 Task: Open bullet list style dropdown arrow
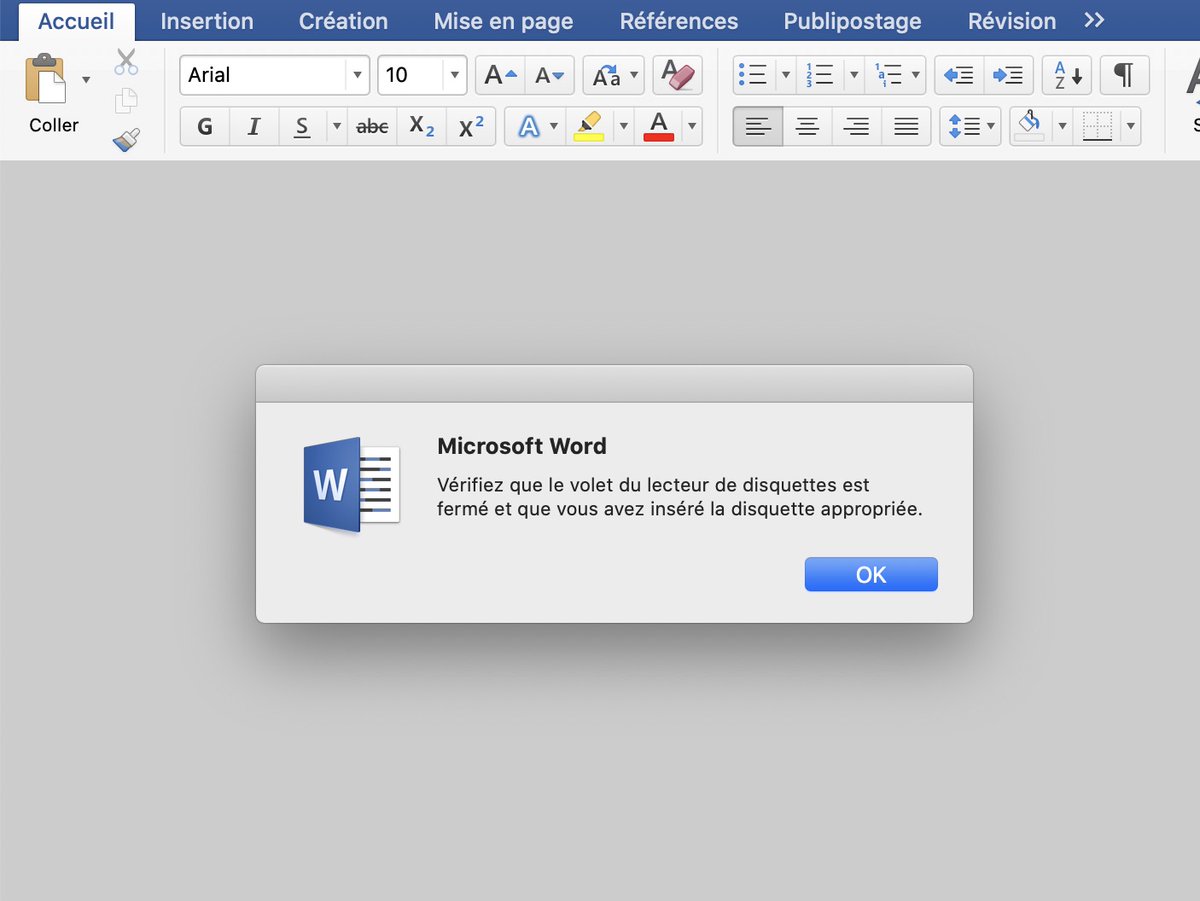(786, 75)
